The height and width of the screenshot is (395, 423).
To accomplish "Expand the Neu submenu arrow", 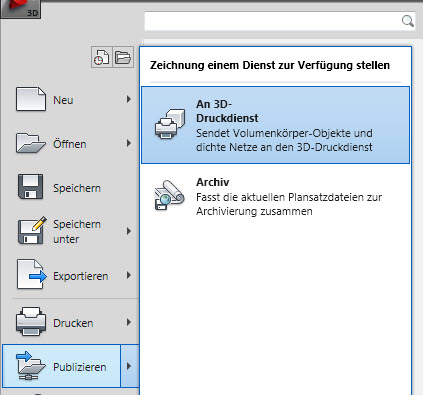I will pyautogui.click(x=129, y=99).
